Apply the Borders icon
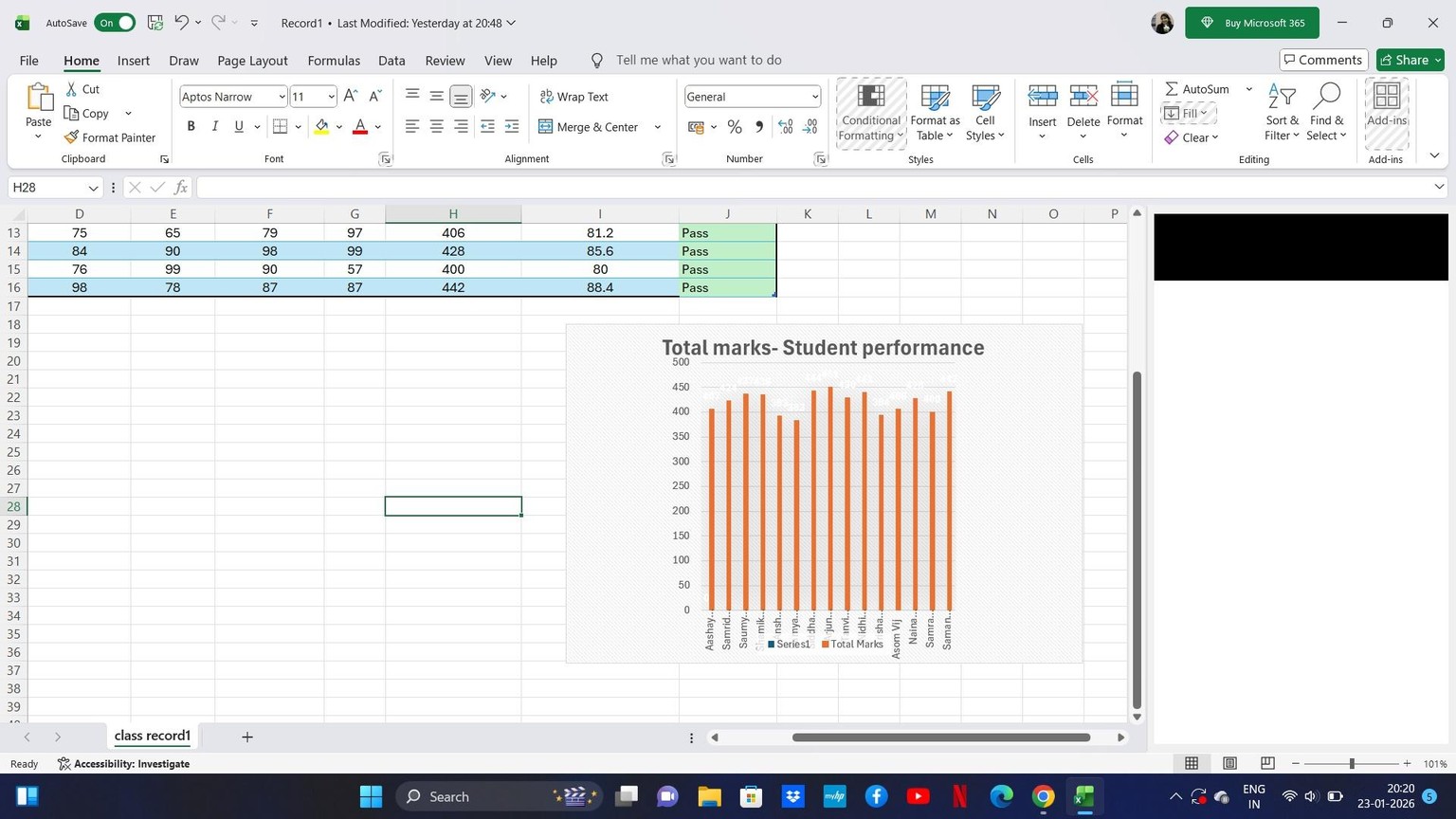 pyautogui.click(x=280, y=126)
